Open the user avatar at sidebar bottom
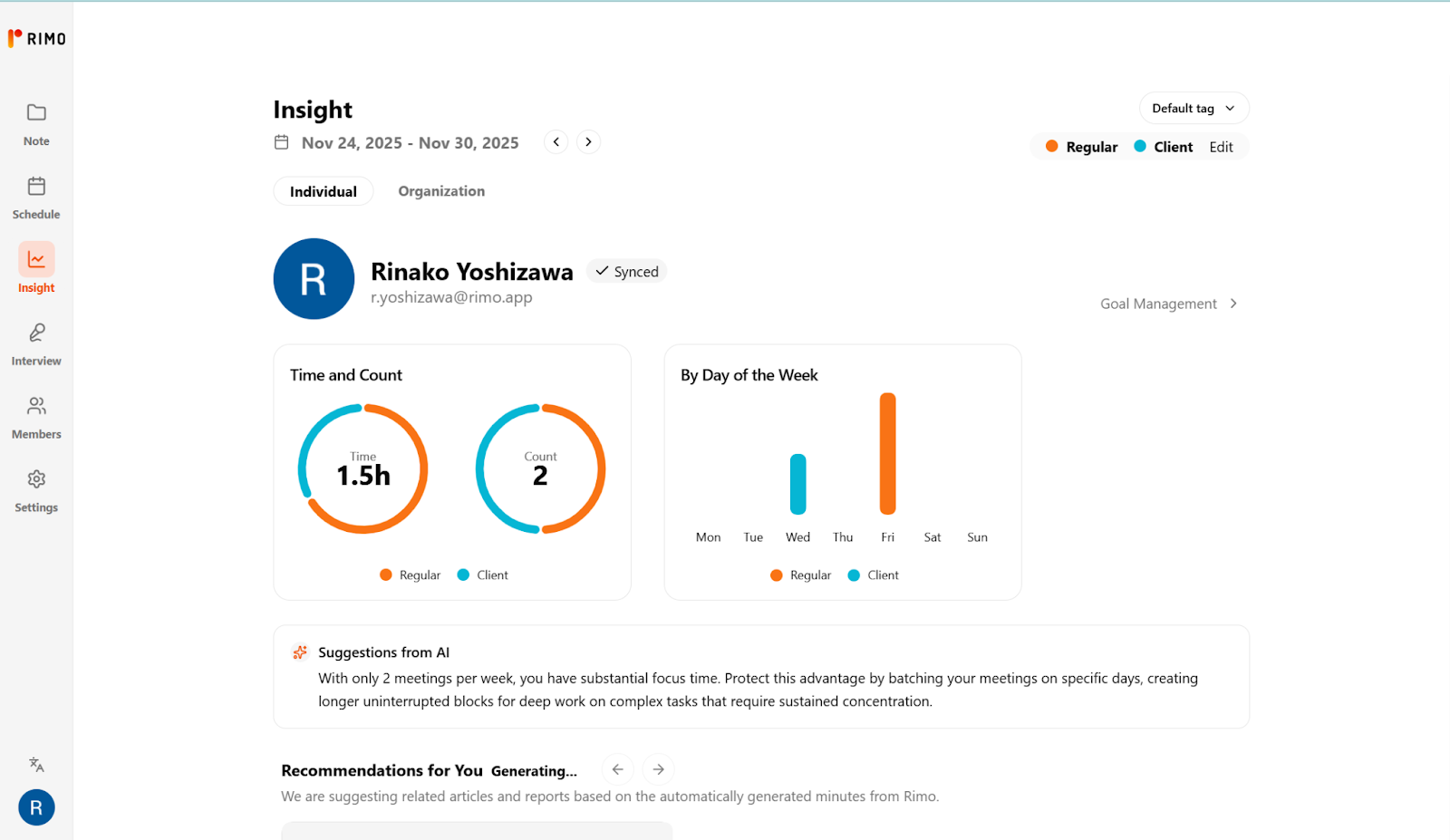The height and width of the screenshot is (840, 1450). click(x=36, y=807)
